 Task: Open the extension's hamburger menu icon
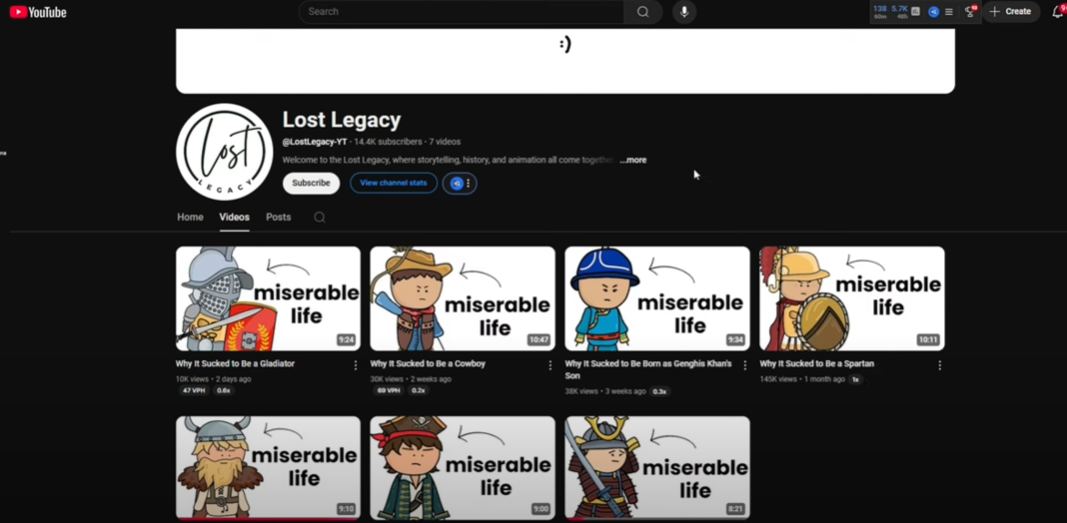tap(949, 12)
